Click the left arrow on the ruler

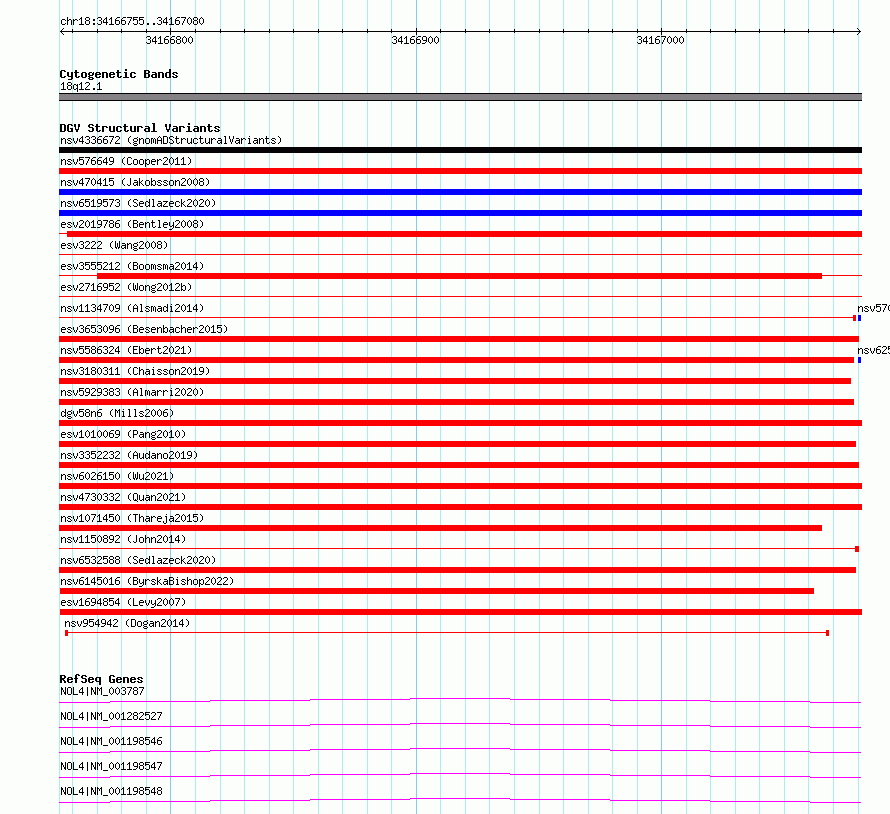63,31
